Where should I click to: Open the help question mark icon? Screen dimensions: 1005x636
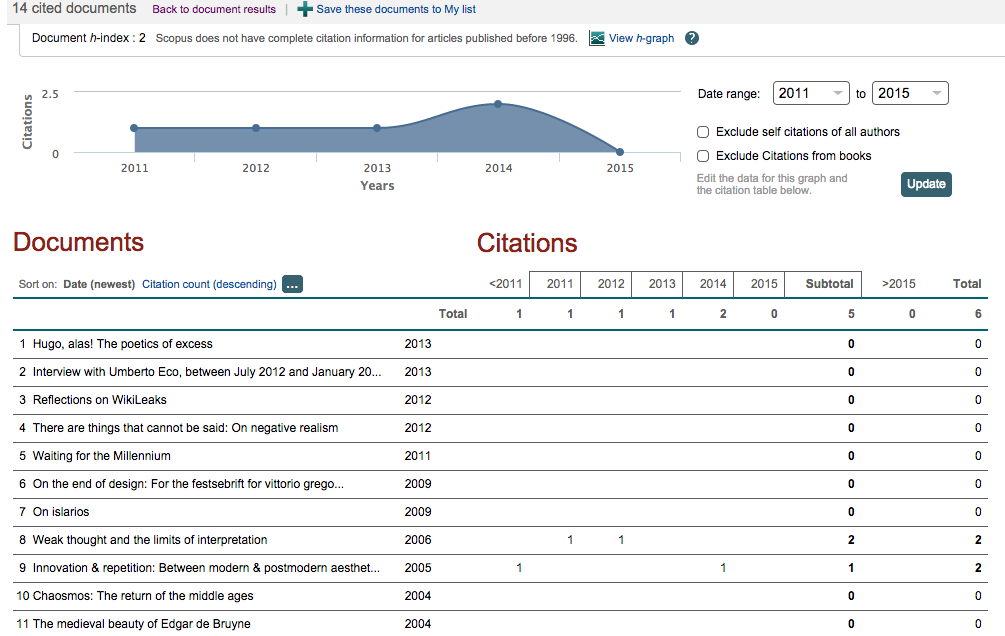point(691,39)
